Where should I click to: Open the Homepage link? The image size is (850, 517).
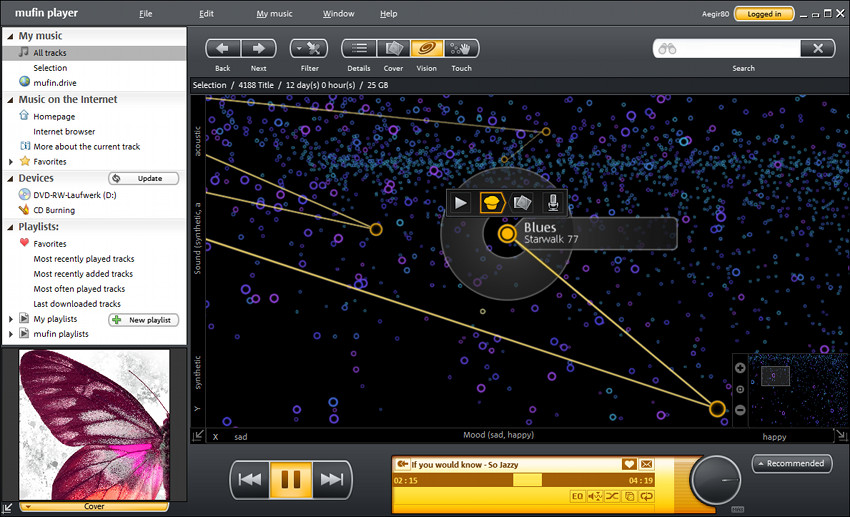(x=54, y=117)
